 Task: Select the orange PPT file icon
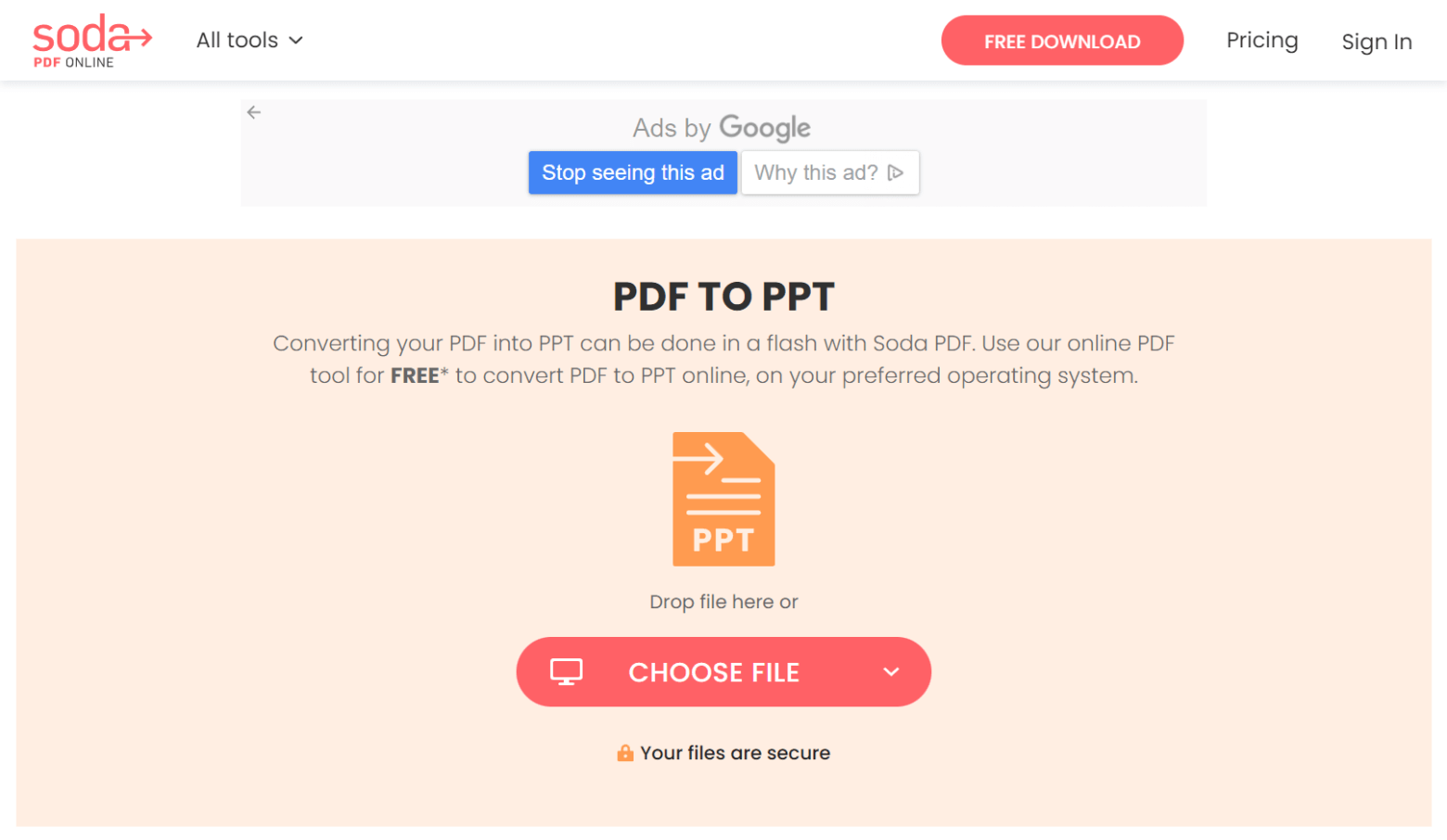click(x=723, y=499)
